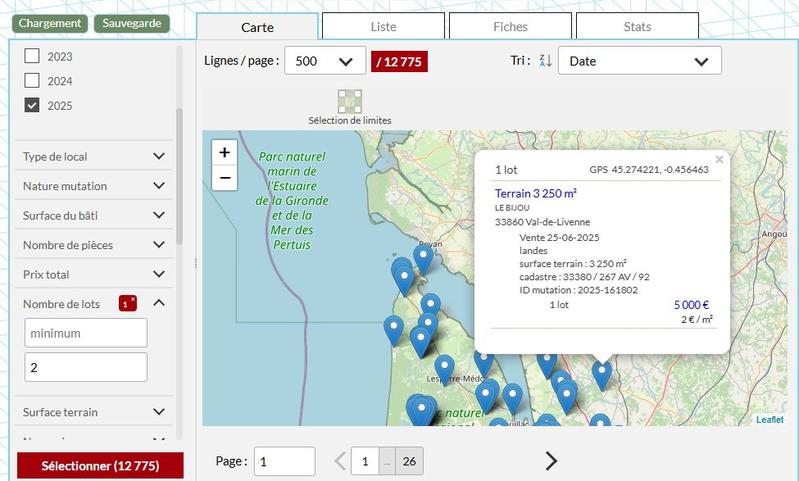Close the map popup with the X
The width and height of the screenshot is (799, 481).
pos(718,159)
